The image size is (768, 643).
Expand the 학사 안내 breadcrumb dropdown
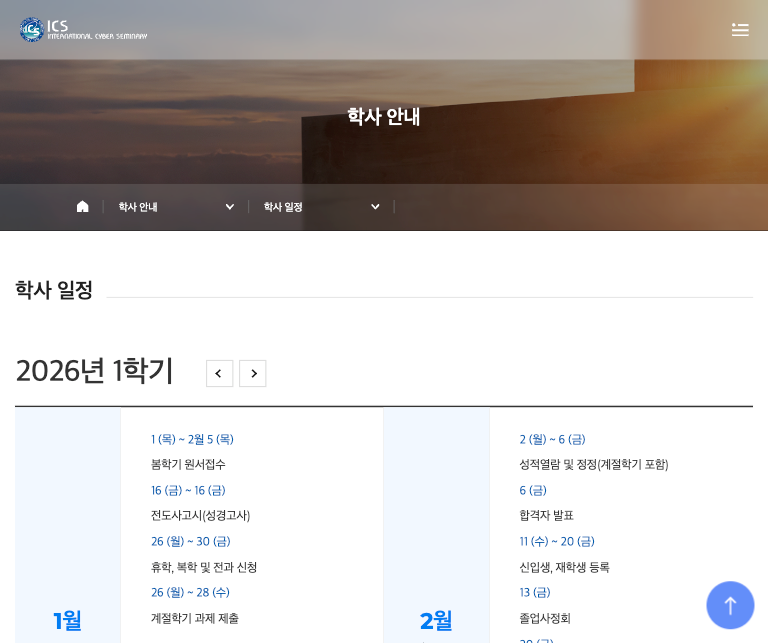(x=176, y=207)
